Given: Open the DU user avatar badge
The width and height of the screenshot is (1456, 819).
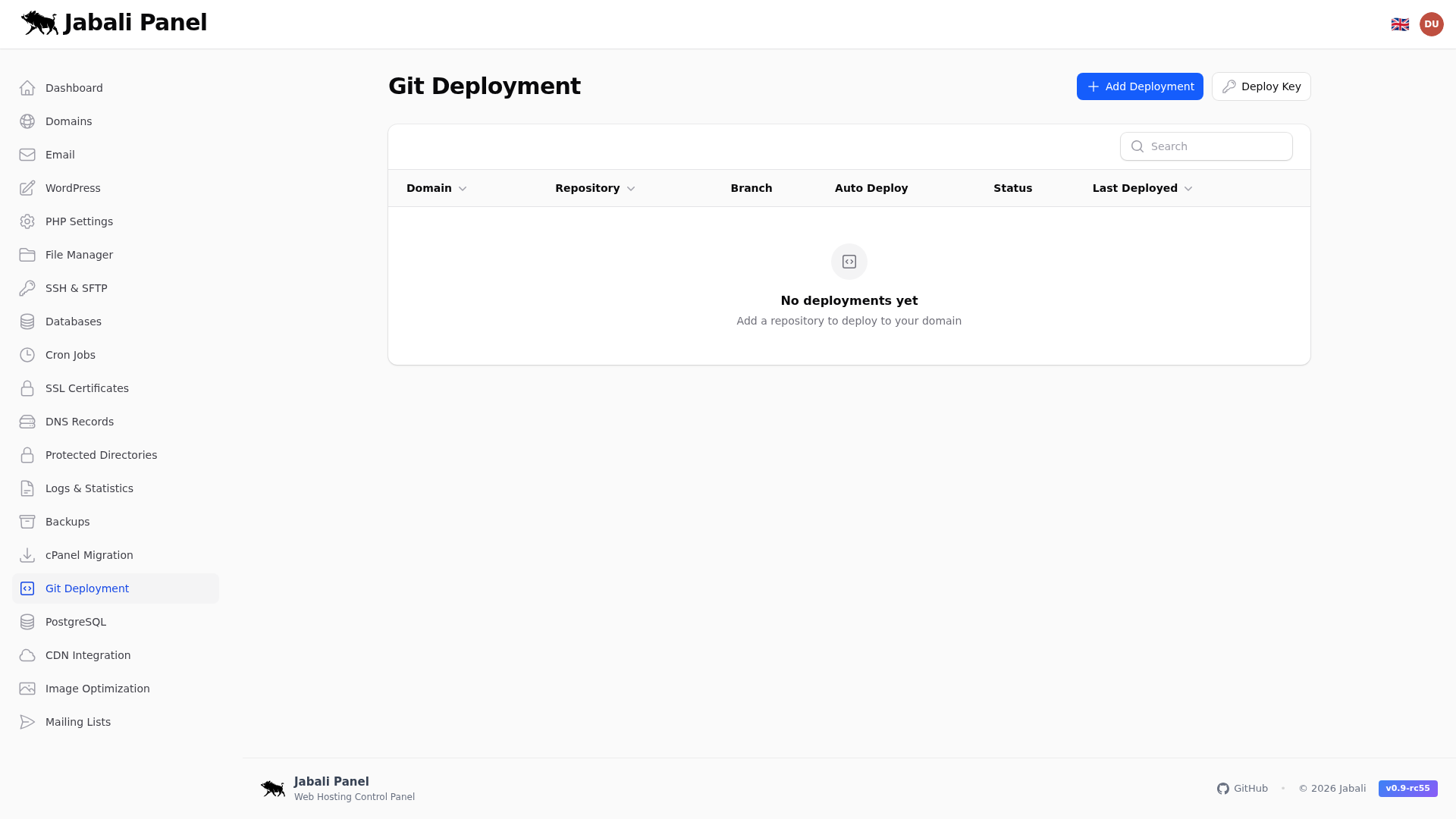Looking at the screenshot, I should pos(1432,24).
